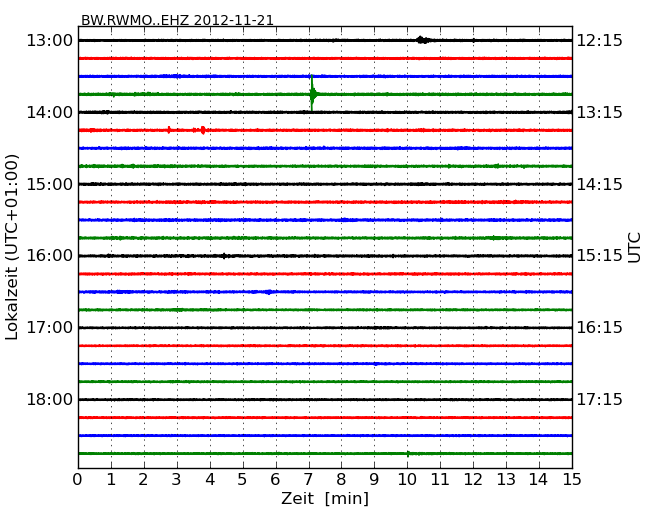Click the 12 tick label on the minute axis
This screenshot has width=650, height=520.
pyautogui.click(x=473, y=480)
